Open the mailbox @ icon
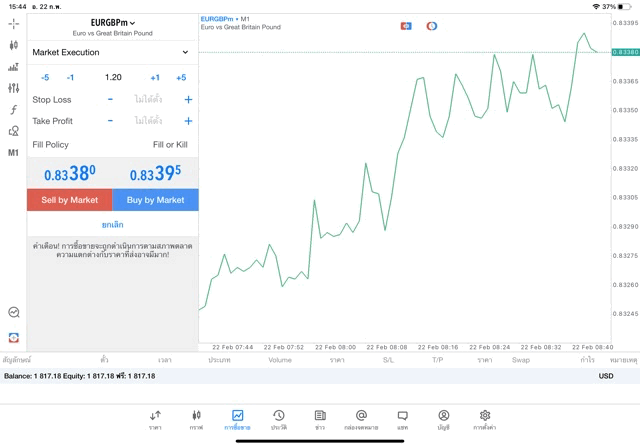640x447 pixels. pyautogui.click(x=361, y=419)
